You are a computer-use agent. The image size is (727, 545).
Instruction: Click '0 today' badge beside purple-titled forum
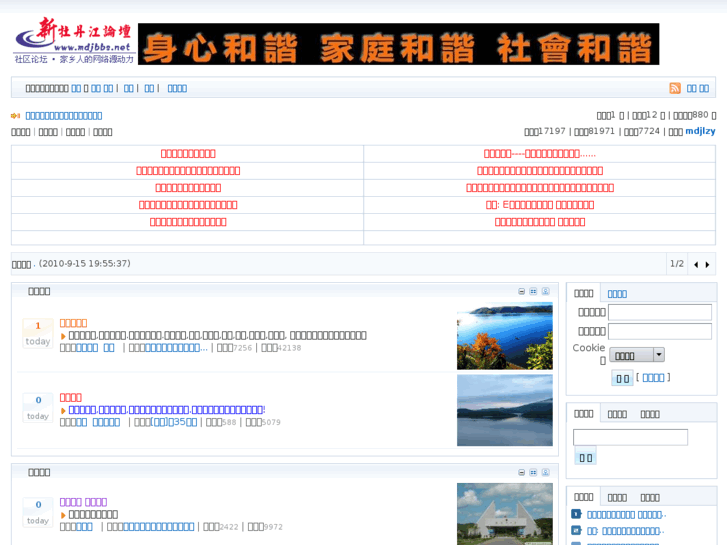pyautogui.click(x=38, y=512)
